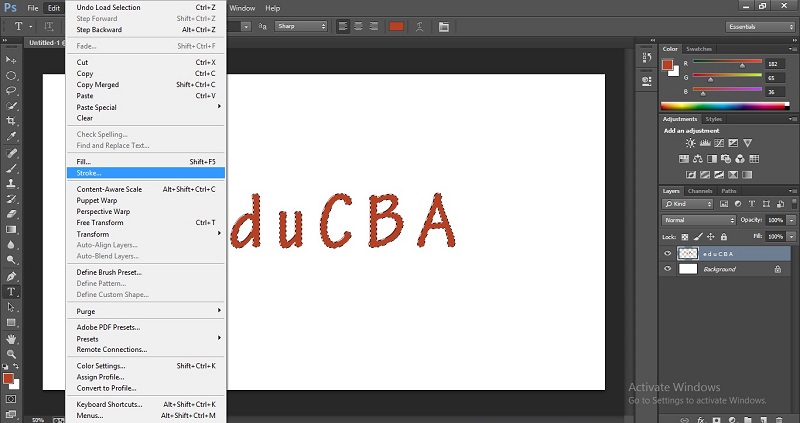Choose Define Brush Preset...
This screenshot has width=800, height=423.
(146, 272)
